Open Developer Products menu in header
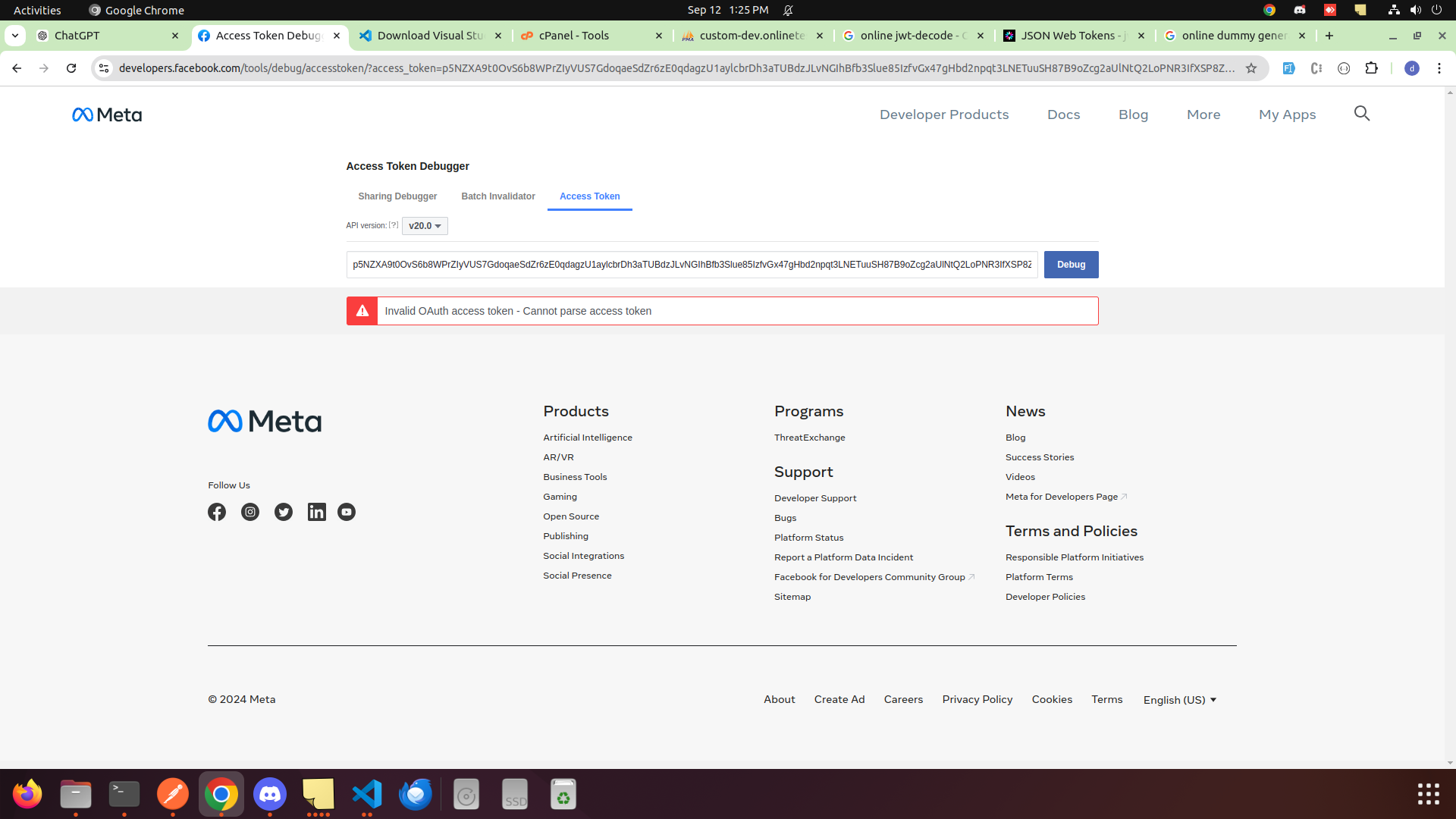 (x=944, y=115)
